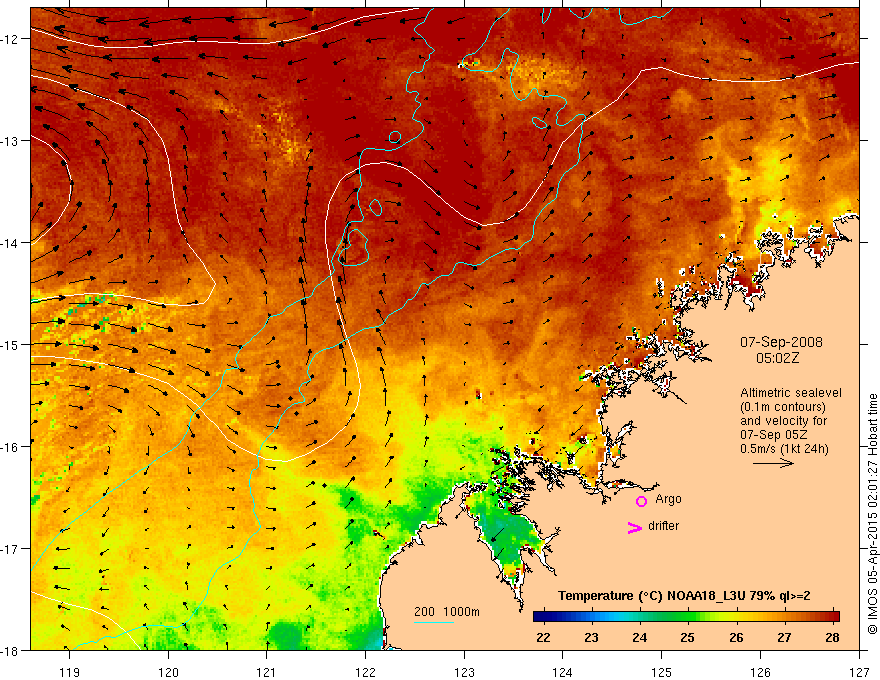The height and width of the screenshot is (680, 880).
Task: Click latitude axis label -12
Action: [x=10, y=39]
